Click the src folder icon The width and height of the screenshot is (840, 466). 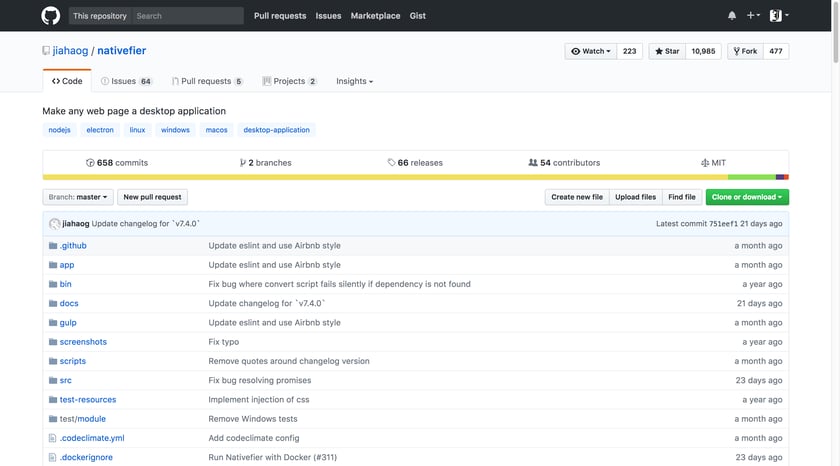click(x=52, y=381)
